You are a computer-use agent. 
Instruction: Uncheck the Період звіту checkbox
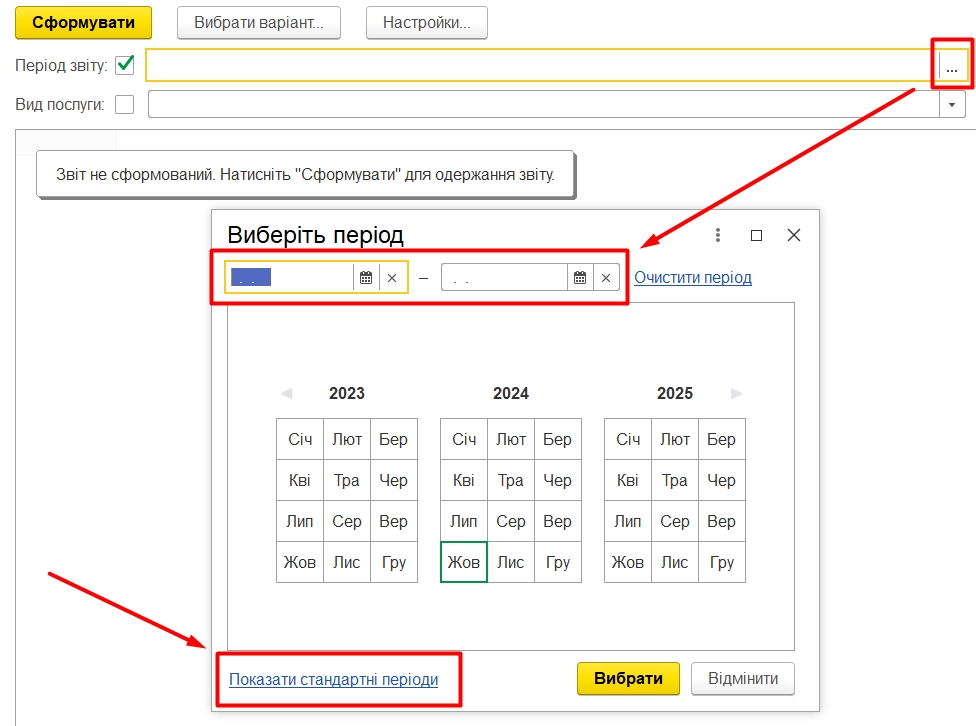pyautogui.click(x=125, y=66)
